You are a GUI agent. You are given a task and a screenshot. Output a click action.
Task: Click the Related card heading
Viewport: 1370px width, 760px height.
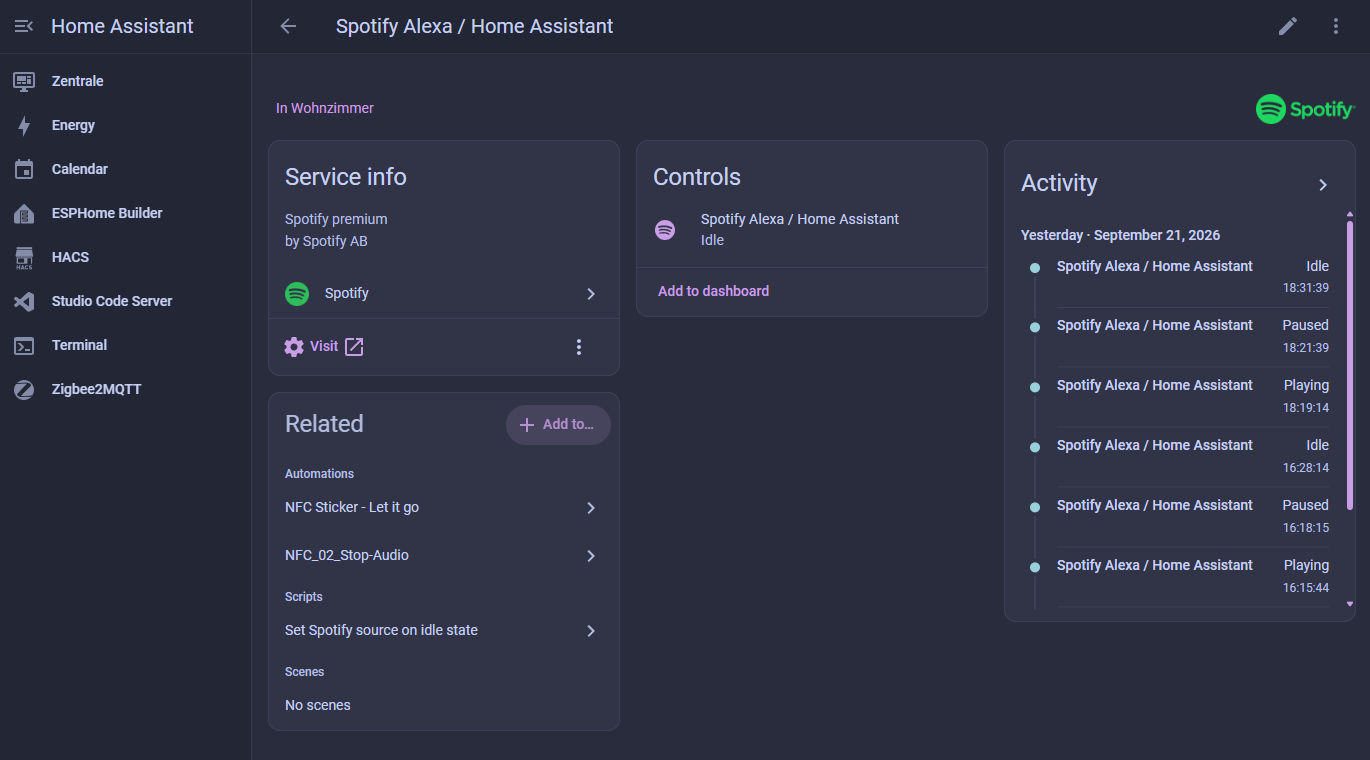tap(324, 424)
